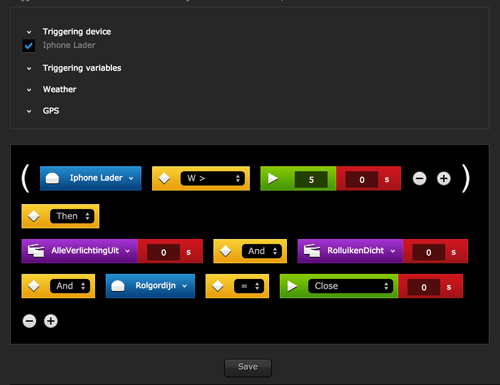Viewport: 500px width, 385px height.
Task: Save the scene
Action: 248,368
